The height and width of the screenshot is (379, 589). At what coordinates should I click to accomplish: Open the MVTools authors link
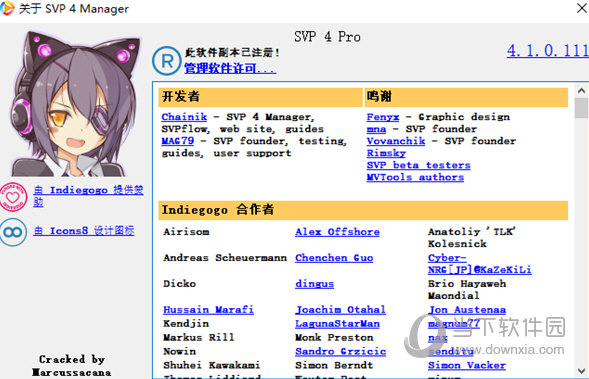coord(415,177)
